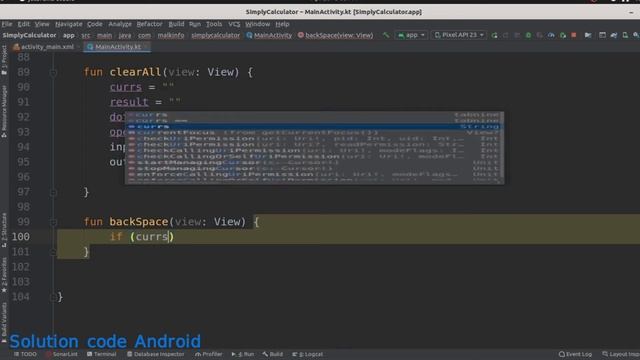Open the Event Log panel
This screenshot has width=640, height=360.
coord(576,354)
